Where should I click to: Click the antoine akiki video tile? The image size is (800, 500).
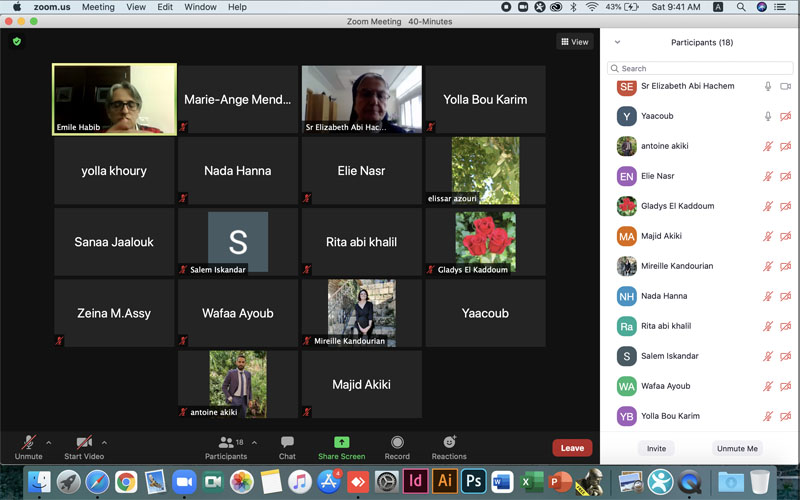238,384
